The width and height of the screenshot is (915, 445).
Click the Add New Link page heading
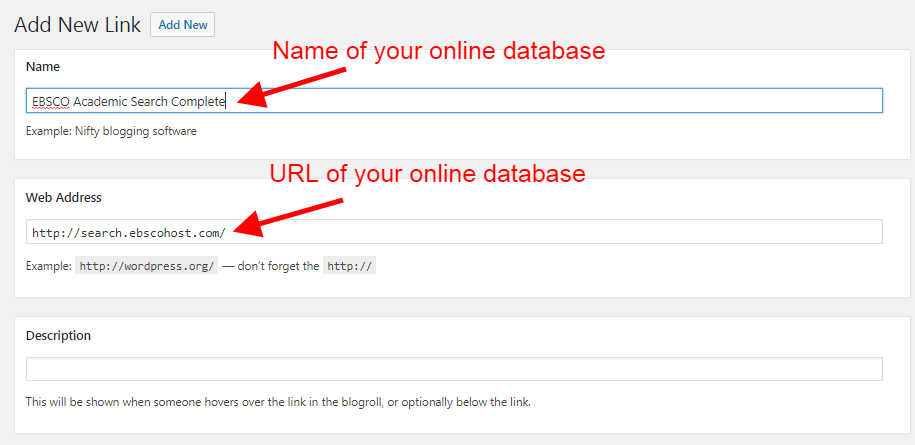point(77,25)
